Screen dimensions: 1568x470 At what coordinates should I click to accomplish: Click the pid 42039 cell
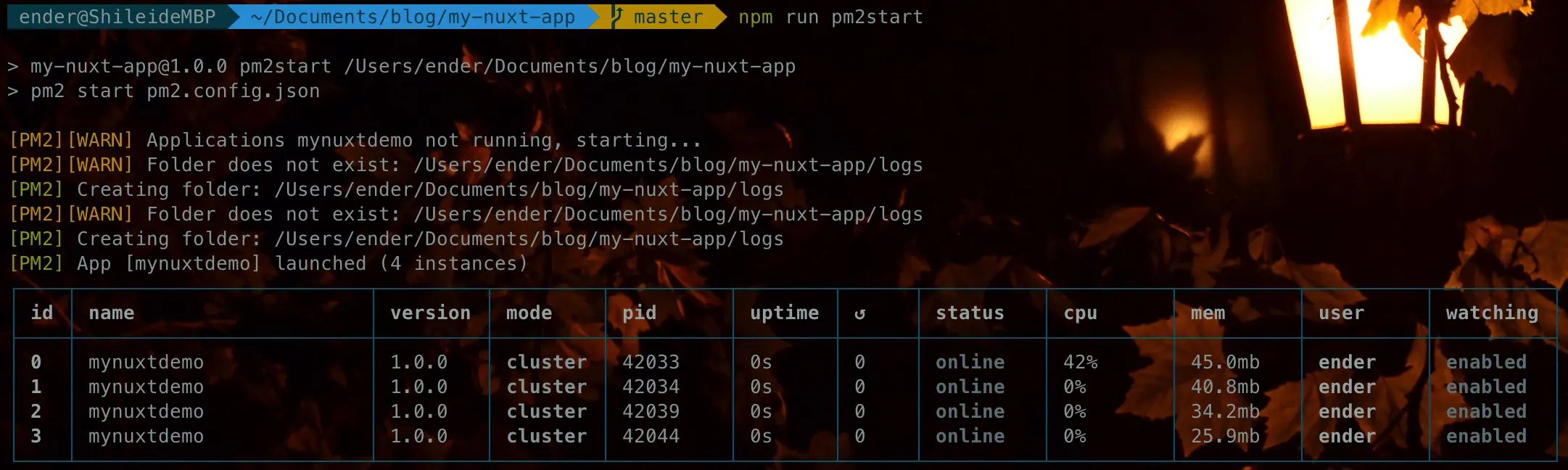click(651, 411)
